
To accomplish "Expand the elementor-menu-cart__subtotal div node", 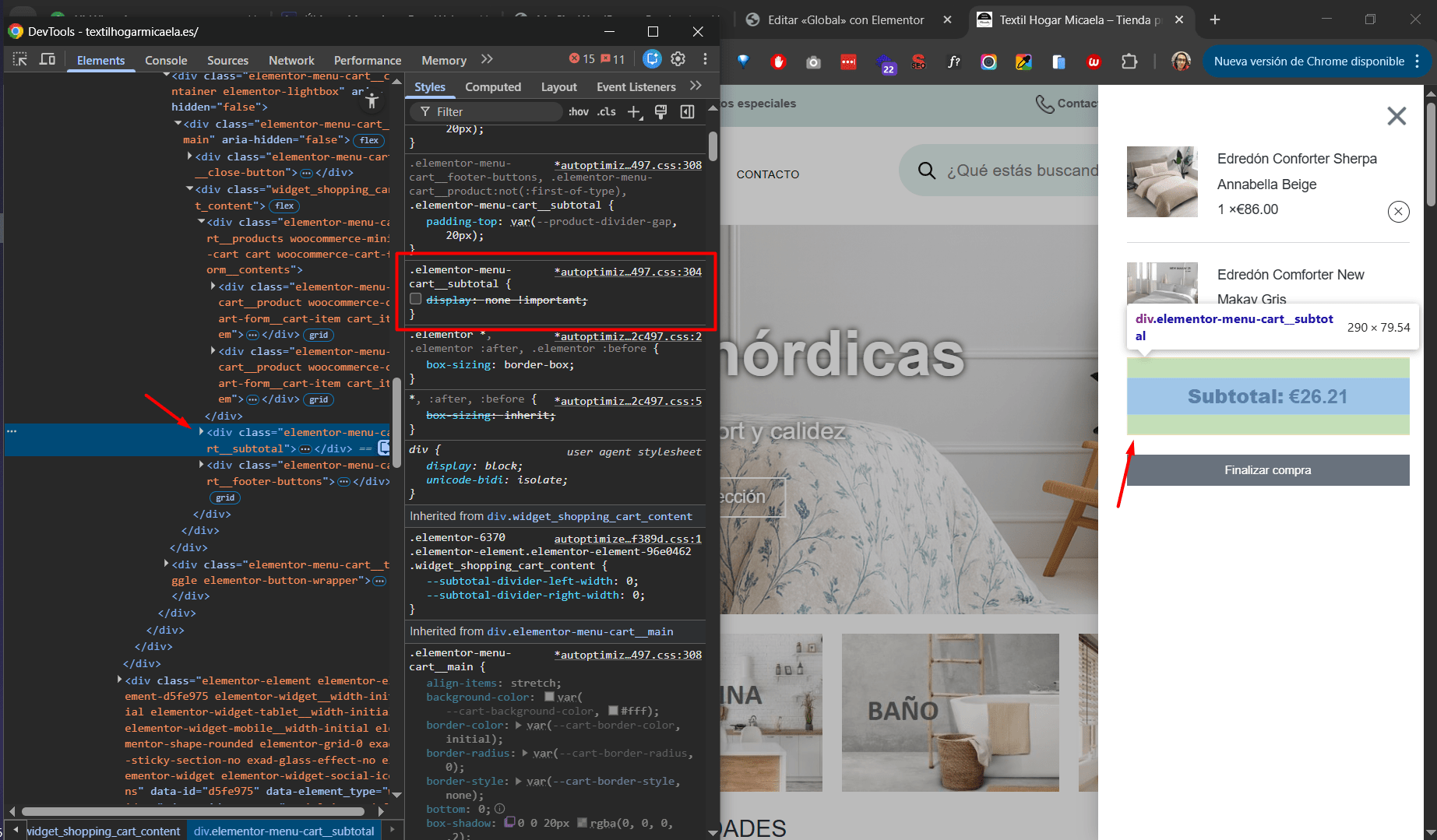I will click(202, 432).
